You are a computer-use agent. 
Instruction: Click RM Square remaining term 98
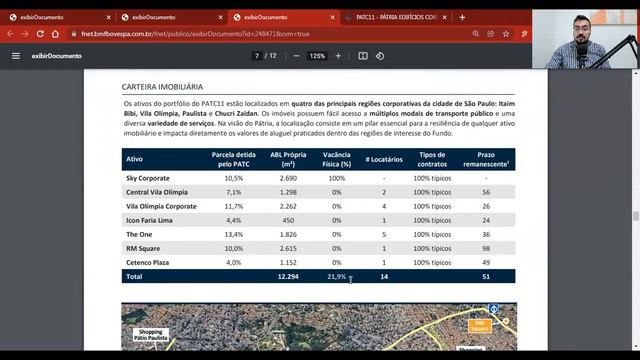pos(486,249)
